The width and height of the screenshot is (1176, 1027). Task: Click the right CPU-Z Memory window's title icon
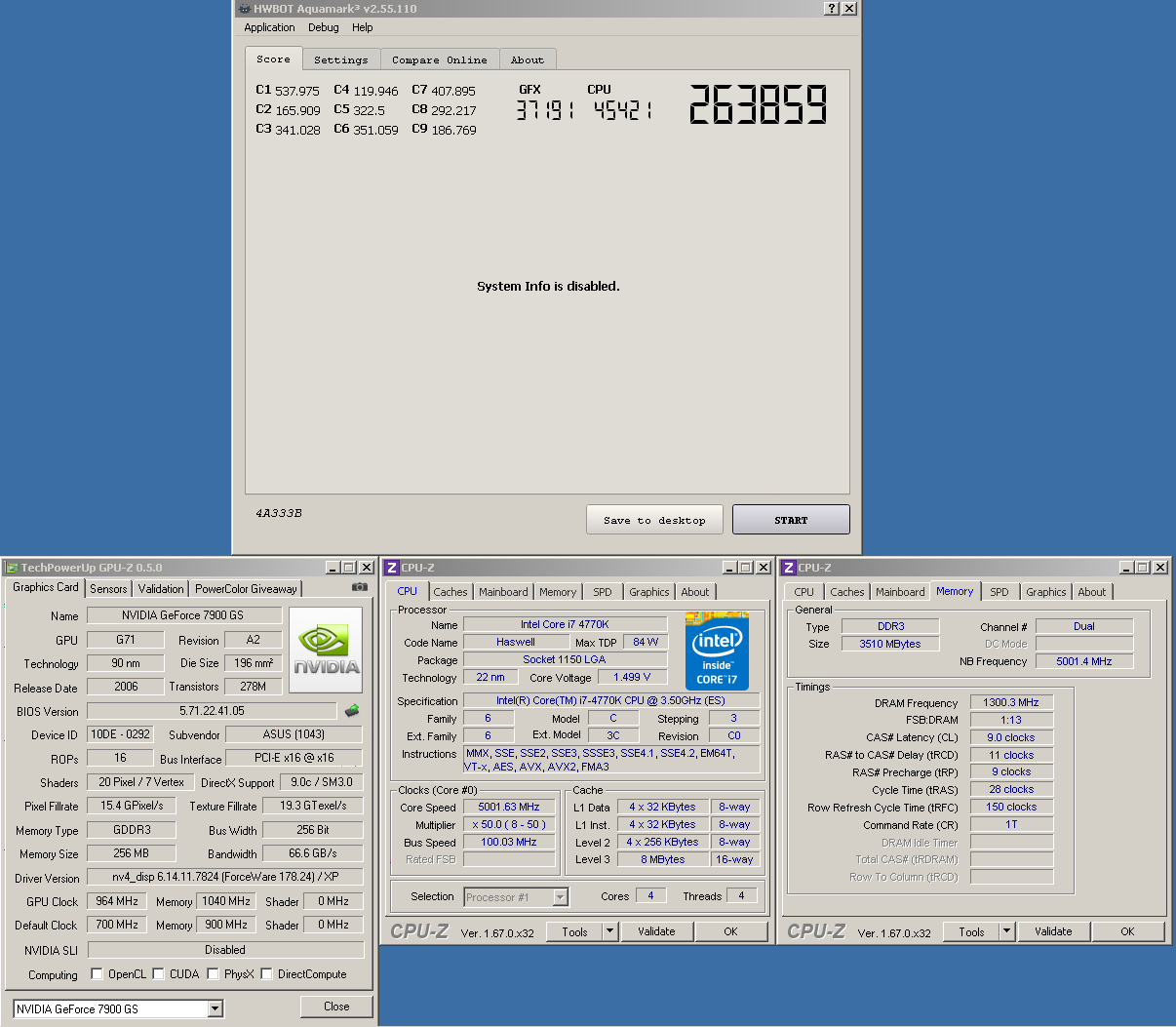click(x=788, y=568)
